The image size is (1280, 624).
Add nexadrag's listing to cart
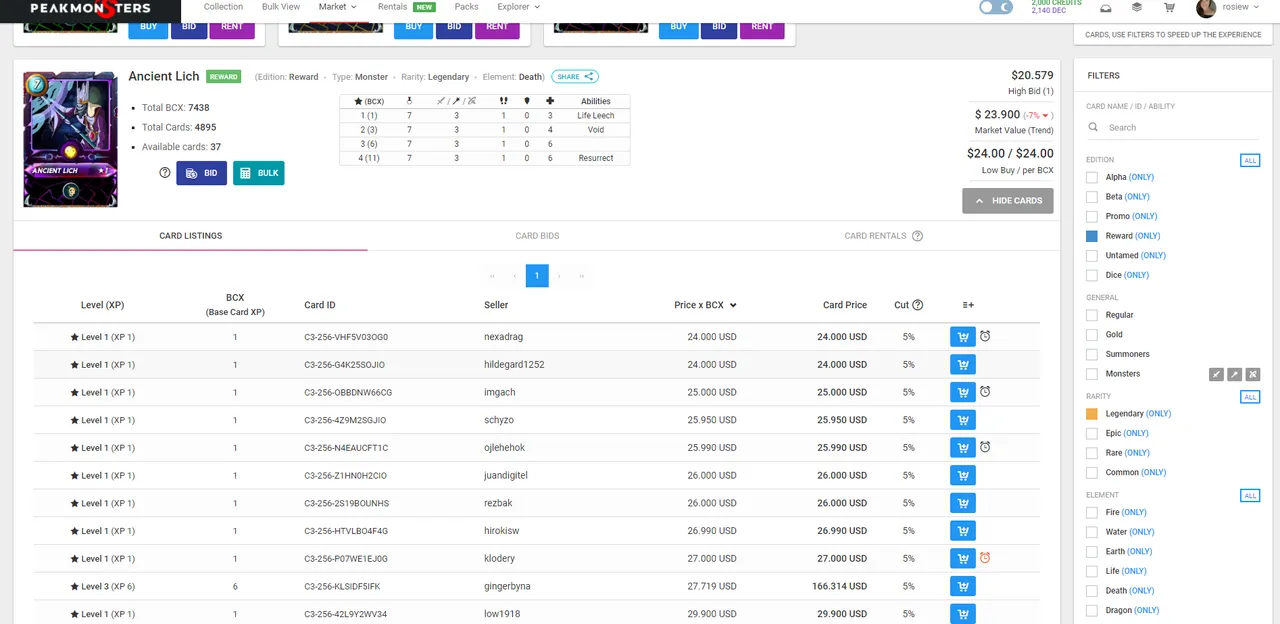tap(962, 337)
